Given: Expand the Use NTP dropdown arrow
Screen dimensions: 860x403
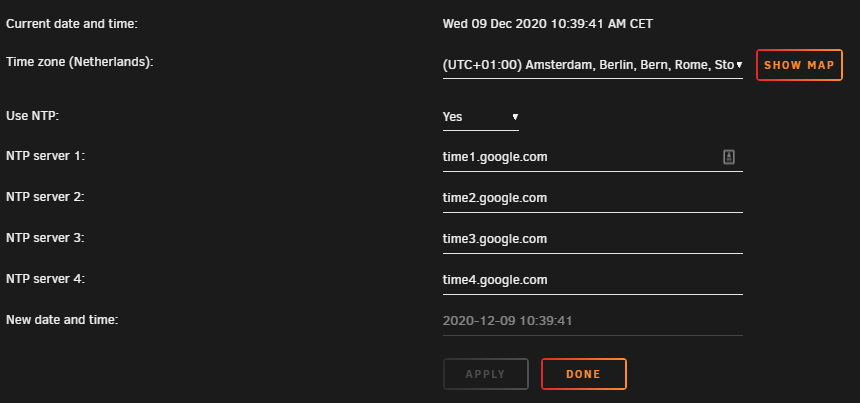Looking at the screenshot, I should 515,117.
